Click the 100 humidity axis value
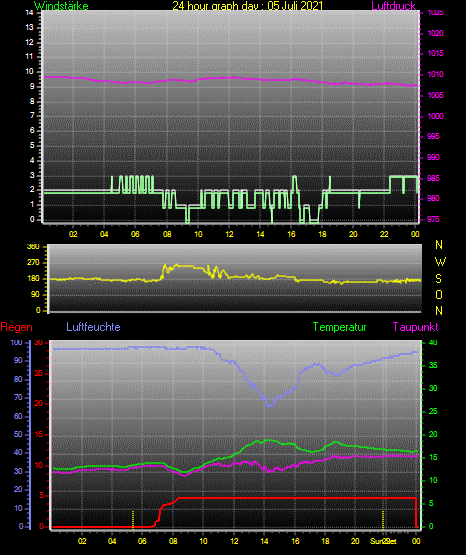The width and height of the screenshot is (466, 555). (x=17, y=342)
